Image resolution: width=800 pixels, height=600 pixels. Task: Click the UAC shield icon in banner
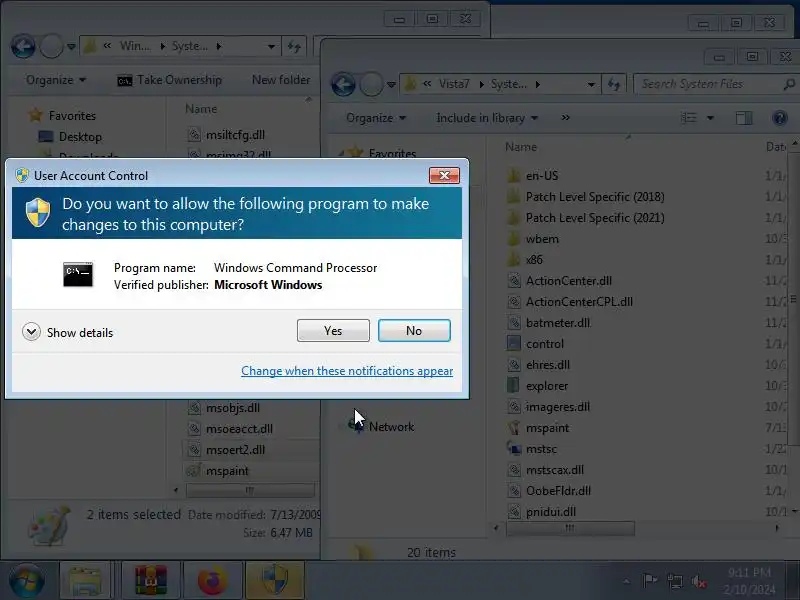click(x=38, y=212)
